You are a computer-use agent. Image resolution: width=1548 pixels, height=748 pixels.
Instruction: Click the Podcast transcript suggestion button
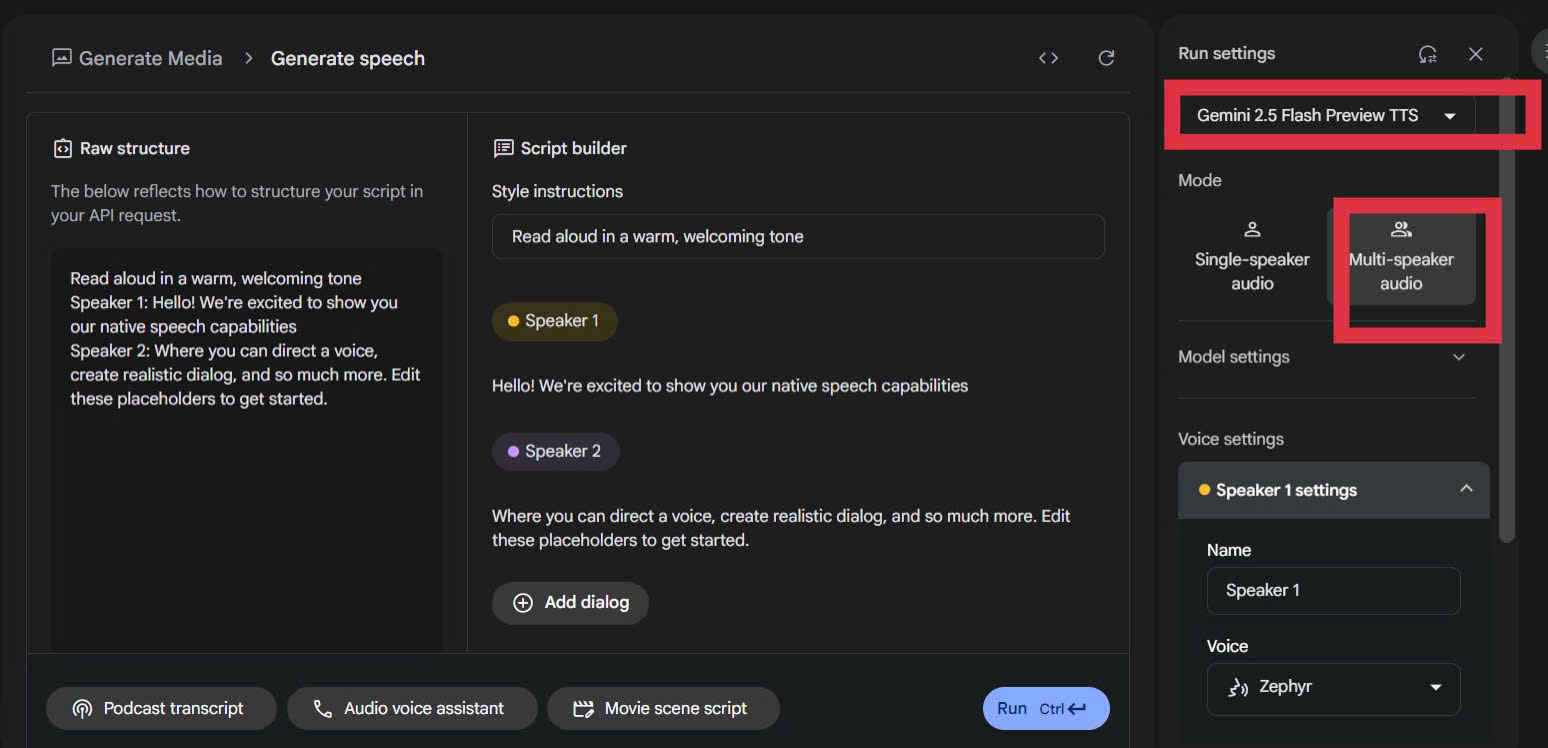tap(161, 708)
